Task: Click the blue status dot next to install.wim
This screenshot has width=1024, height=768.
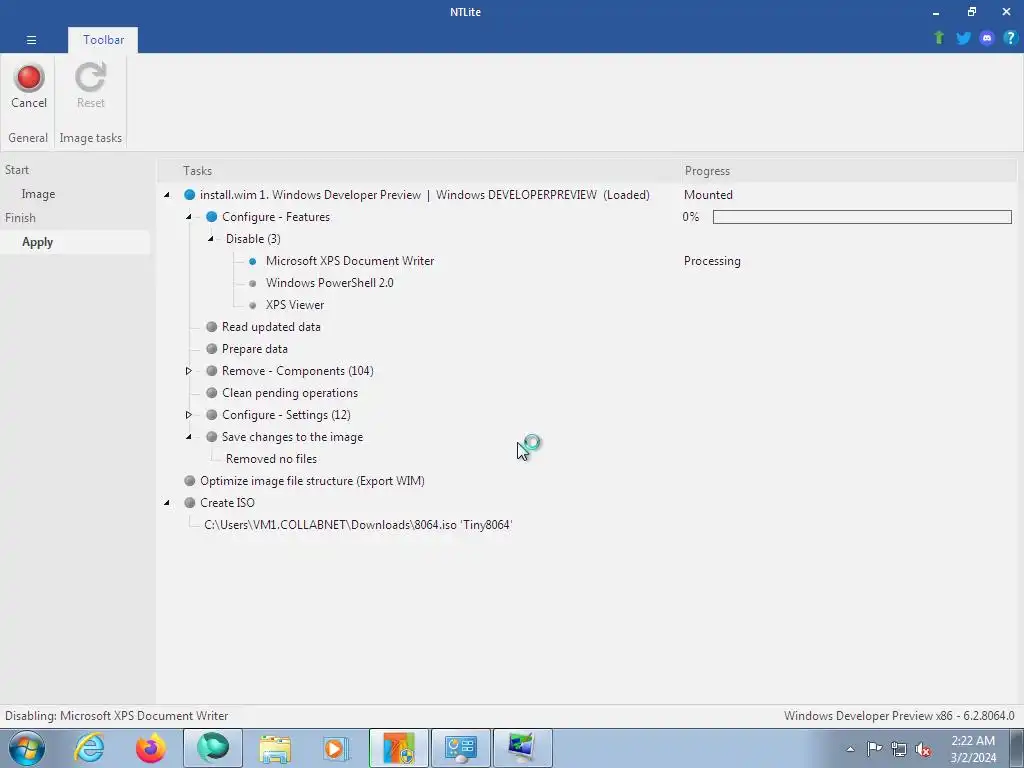Action: tap(189, 195)
